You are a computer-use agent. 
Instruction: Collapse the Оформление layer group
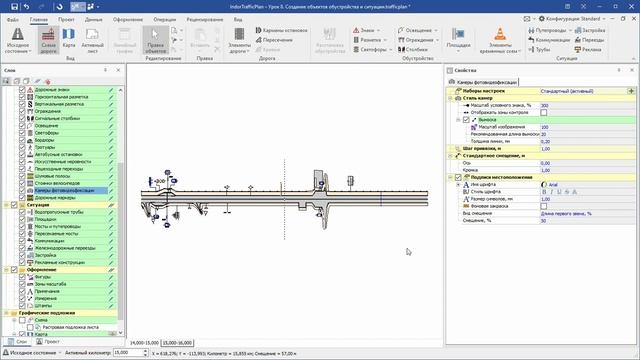click(x=6, y=270)
